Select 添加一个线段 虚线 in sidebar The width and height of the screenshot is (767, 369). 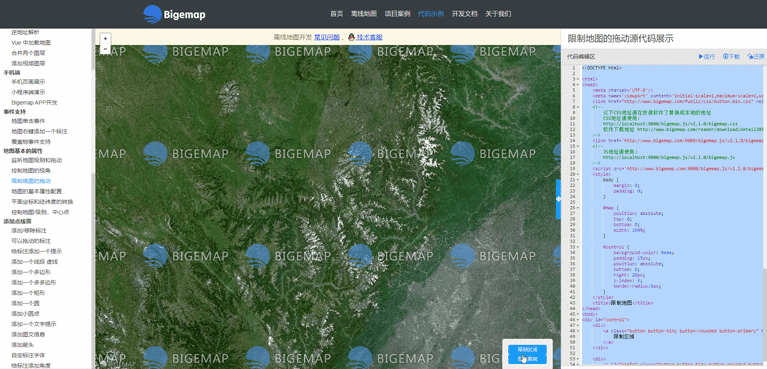coord(35,261)
